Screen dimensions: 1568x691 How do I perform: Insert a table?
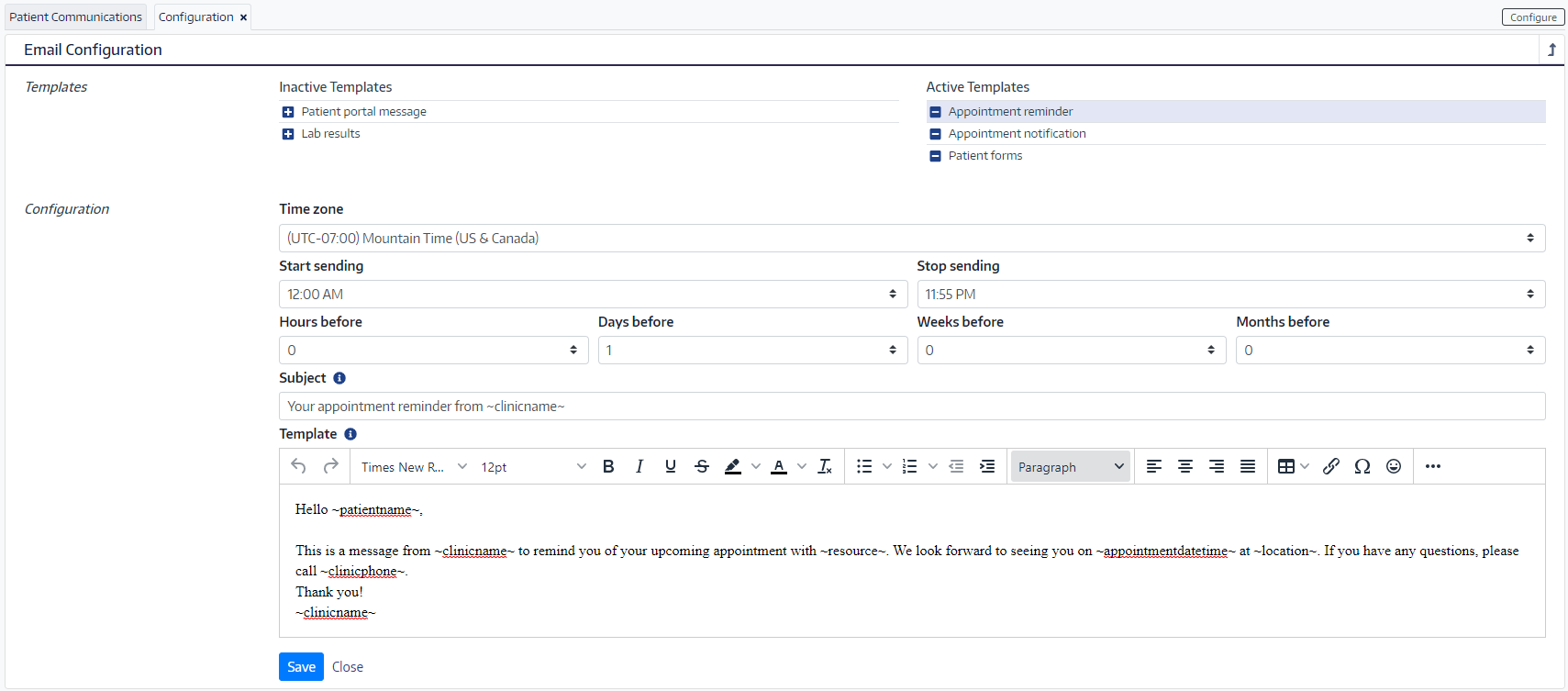[x=1286, y=466]
